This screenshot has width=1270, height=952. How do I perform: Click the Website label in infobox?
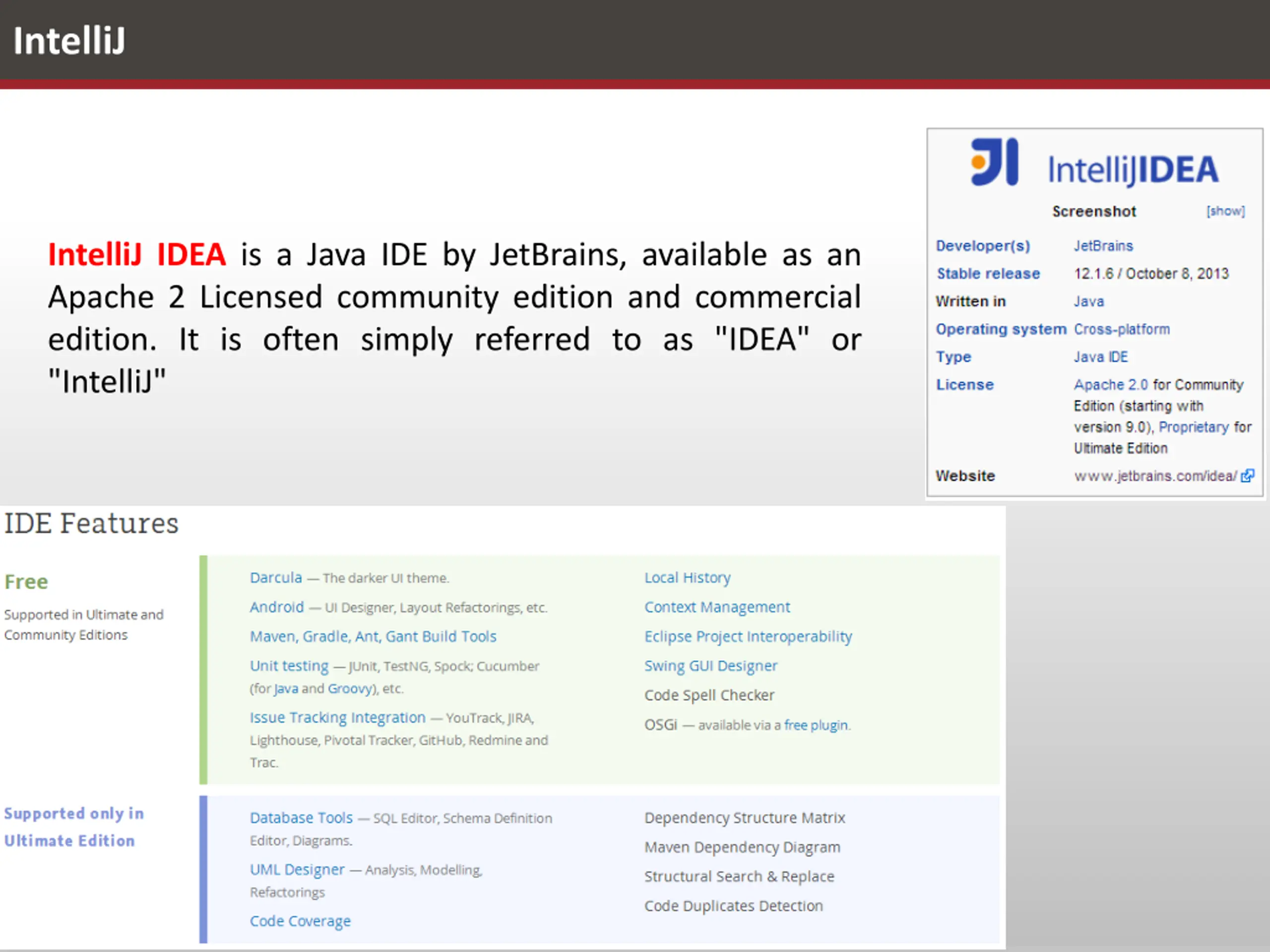(x=964, y=476)
